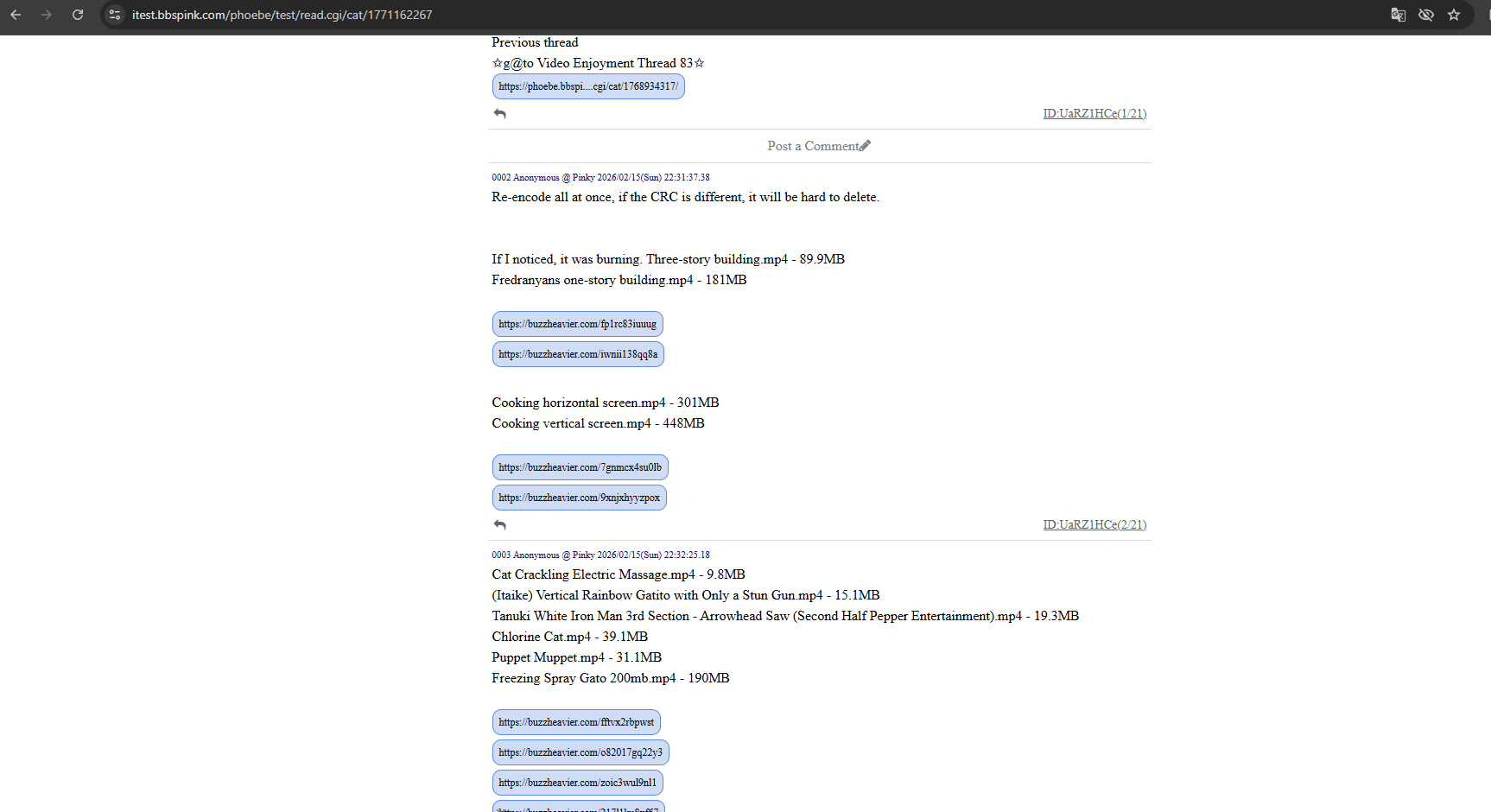Click Anonymous name on post 0003

[536, 555]
